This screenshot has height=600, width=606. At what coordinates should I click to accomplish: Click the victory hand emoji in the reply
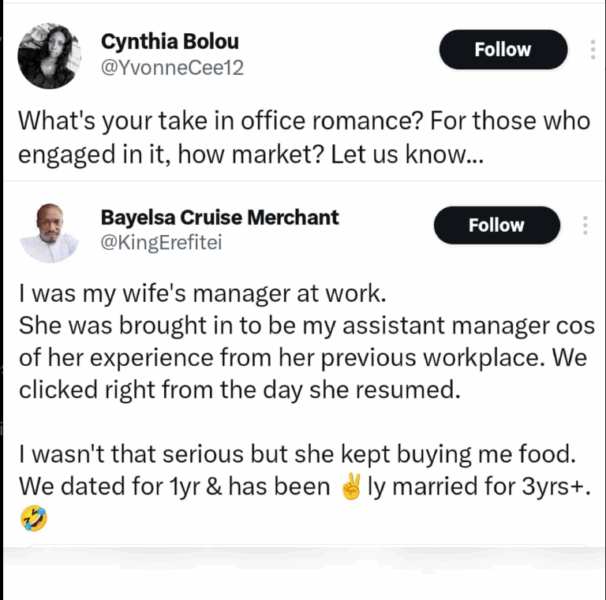350,488
